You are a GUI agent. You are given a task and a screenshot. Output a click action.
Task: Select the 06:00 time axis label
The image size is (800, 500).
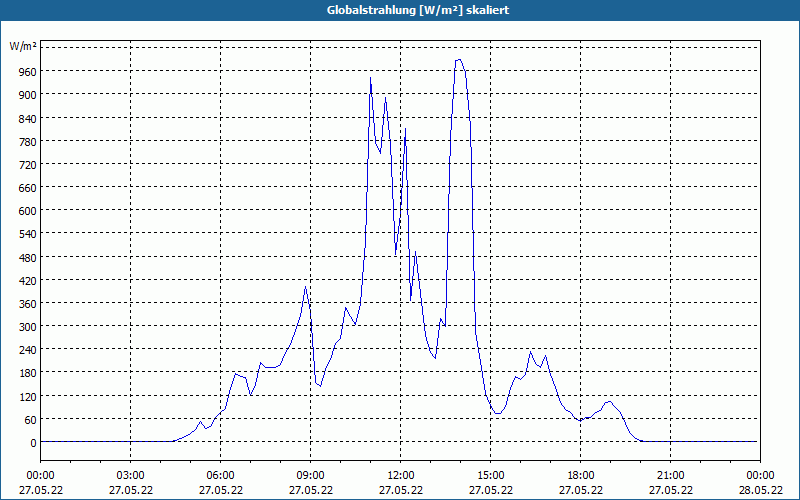coord(220,476)
